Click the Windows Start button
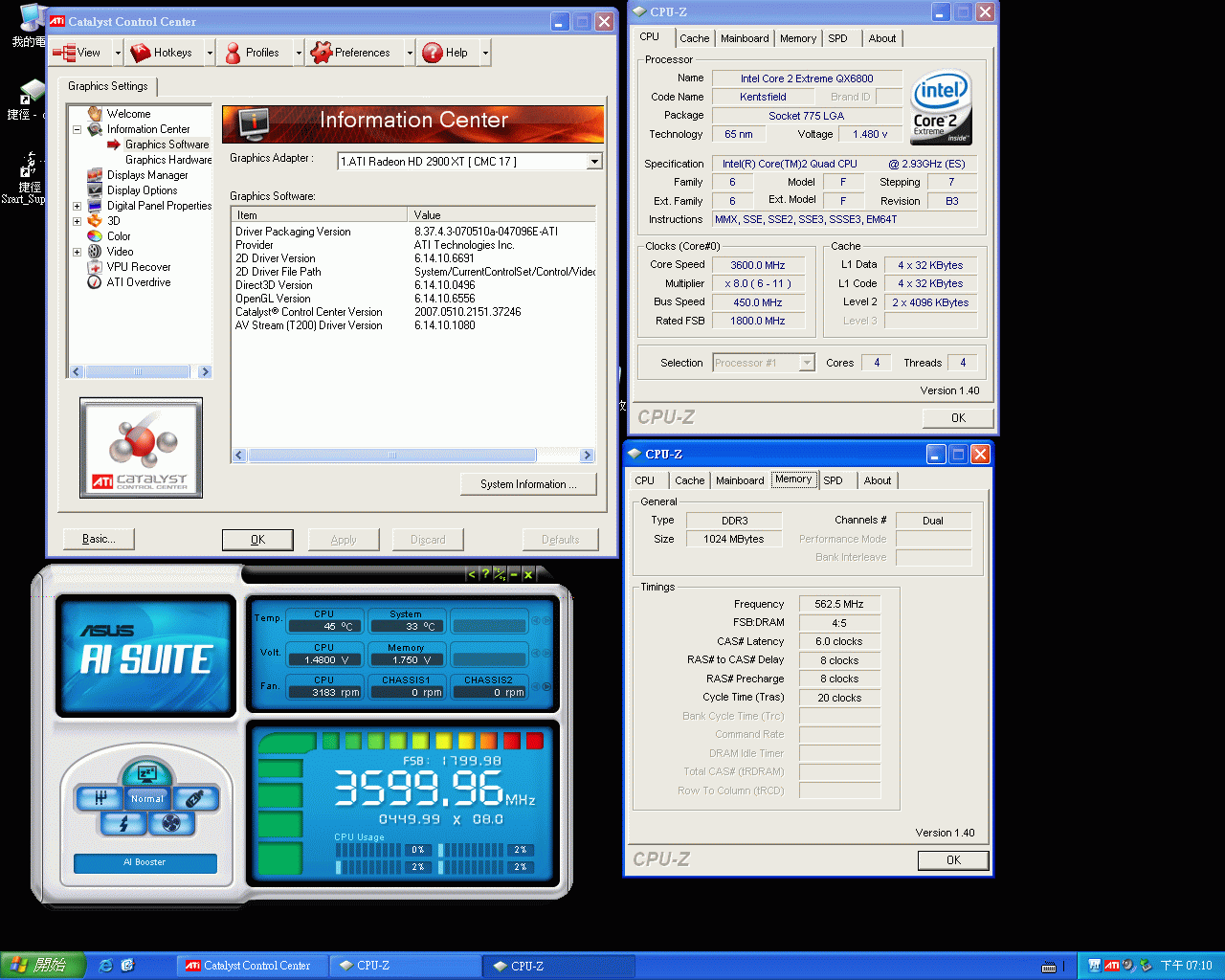Screen dimensions: 1225x980 pyautogui.click(x=42, y=966)
